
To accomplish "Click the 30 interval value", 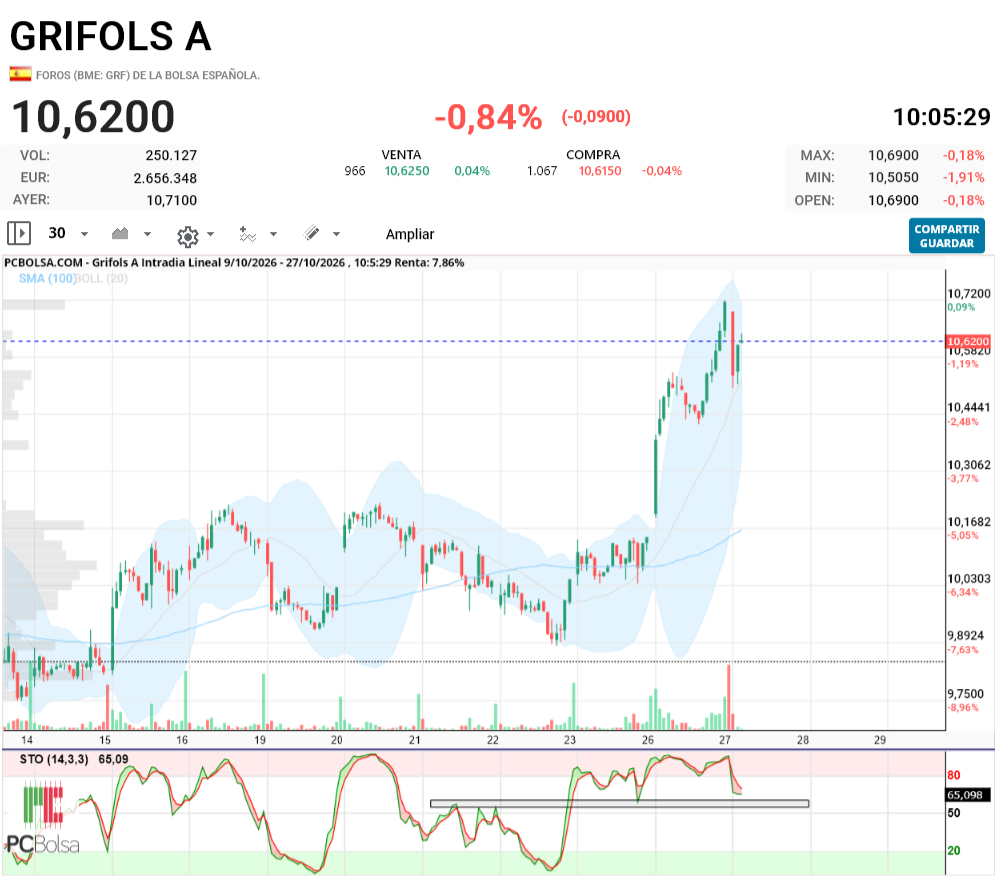I will tap(57, 233).
